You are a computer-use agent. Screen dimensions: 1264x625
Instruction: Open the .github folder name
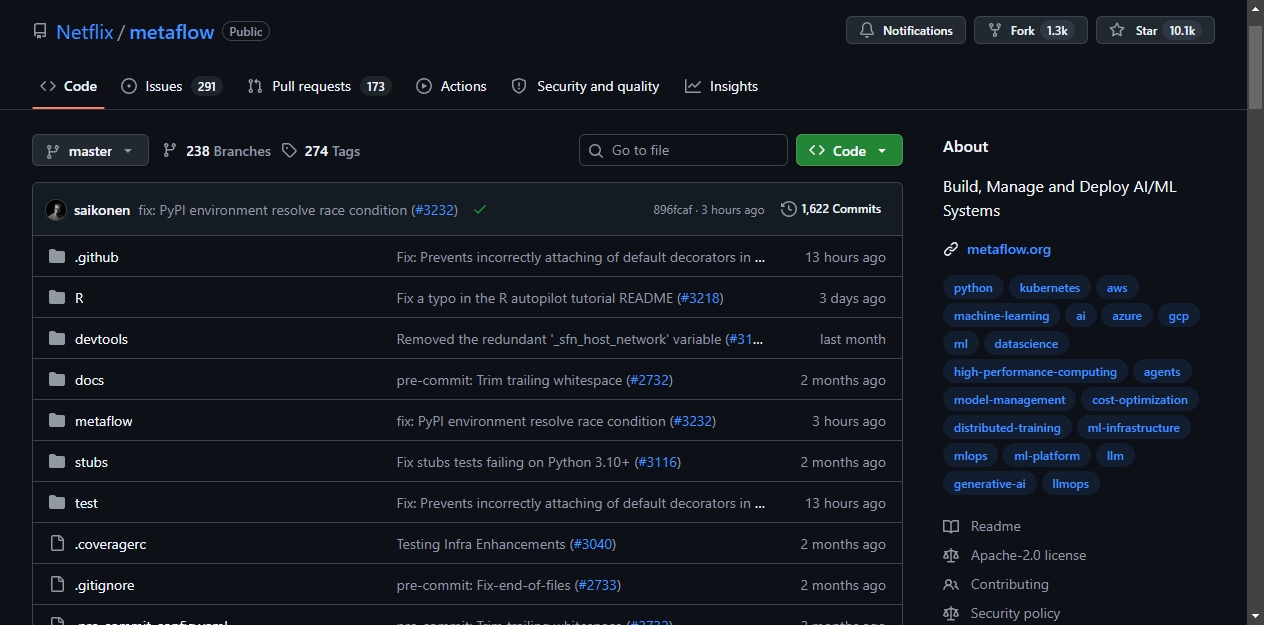point(97,257)
